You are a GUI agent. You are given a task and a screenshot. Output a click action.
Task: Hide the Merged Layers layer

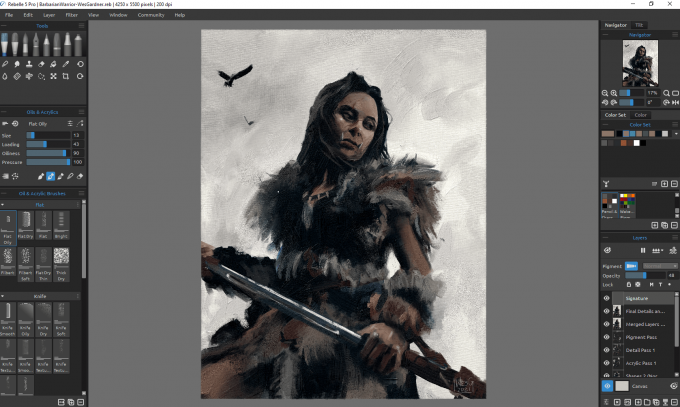point(606,324)
